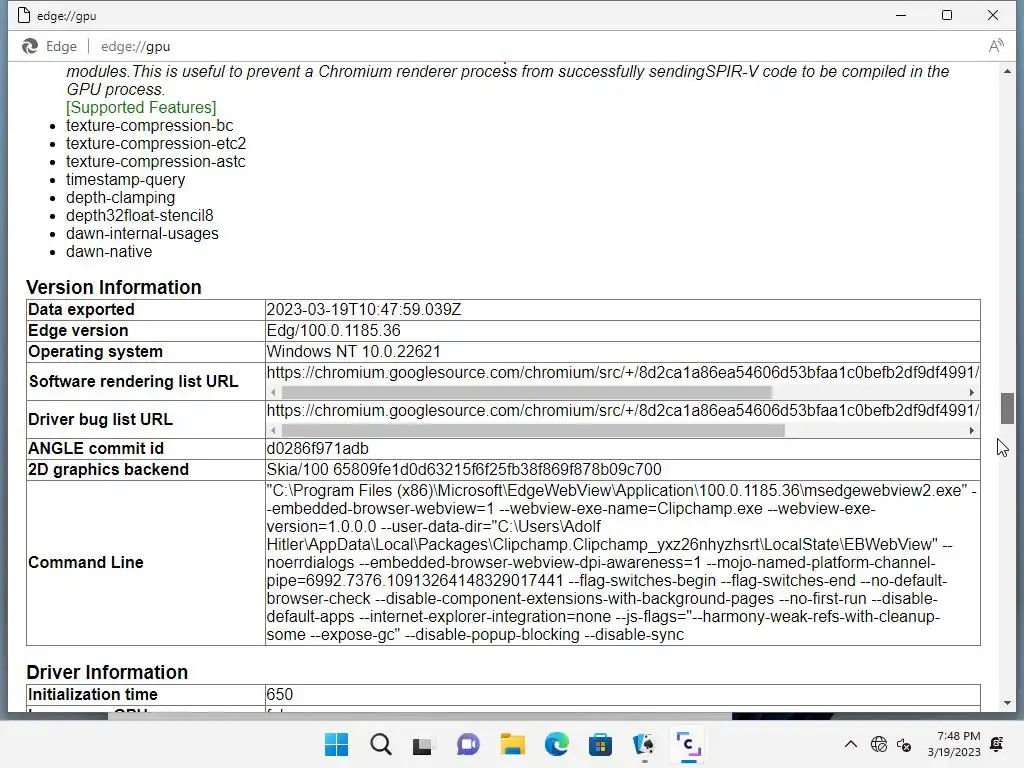Click the page horizontal scrollbar at bottom
1024x768 pixels.
419,716
